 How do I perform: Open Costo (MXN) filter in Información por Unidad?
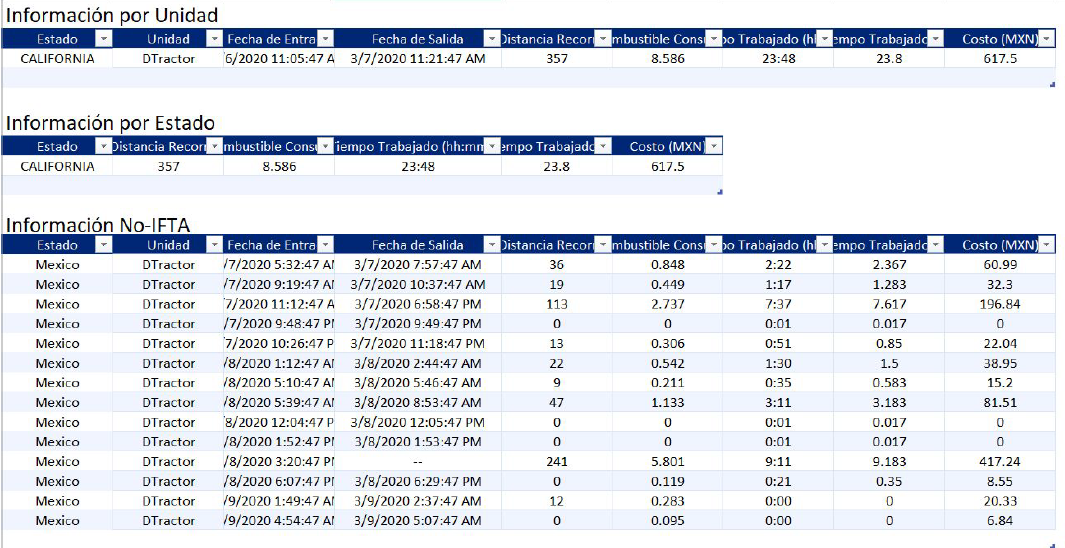(1047, 39)
